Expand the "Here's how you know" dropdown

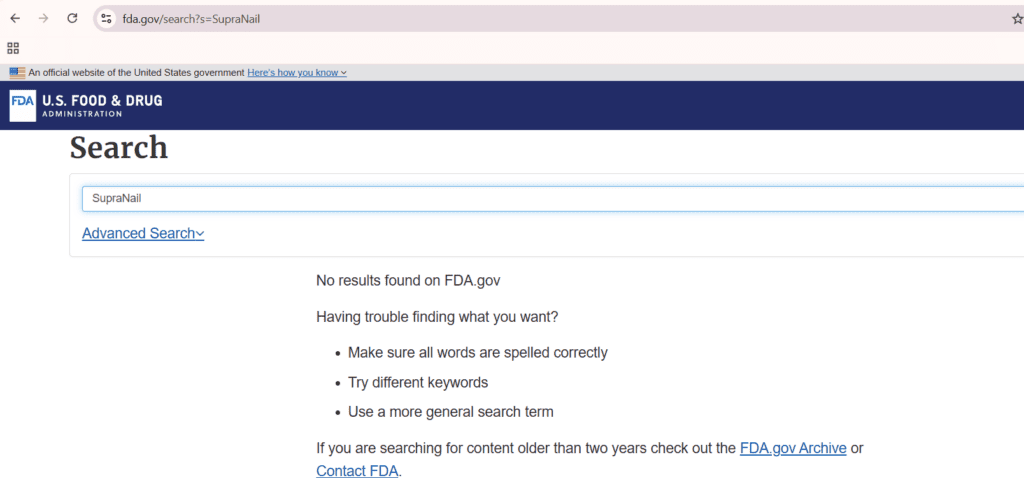297,72
